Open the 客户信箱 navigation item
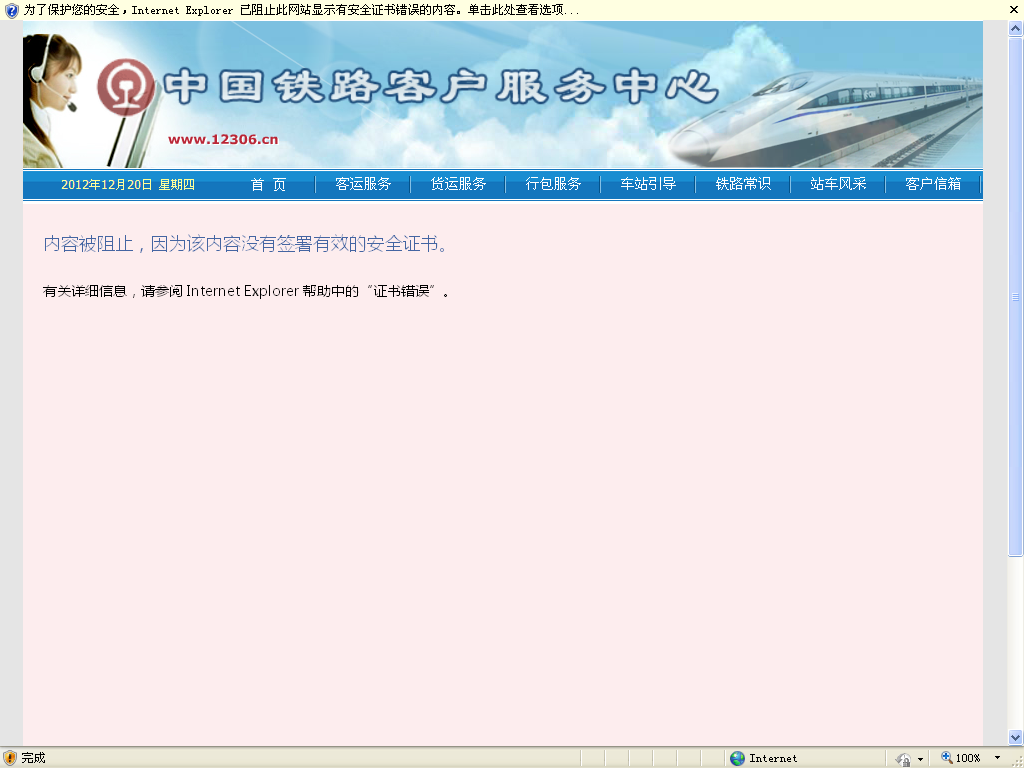Screen dimensions: 1024x768 click(x=933, y=184)
